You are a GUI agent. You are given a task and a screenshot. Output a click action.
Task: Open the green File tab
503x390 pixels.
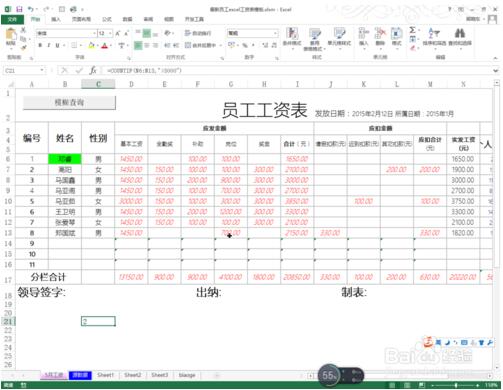pyautogui.click(x=12, y=19)
